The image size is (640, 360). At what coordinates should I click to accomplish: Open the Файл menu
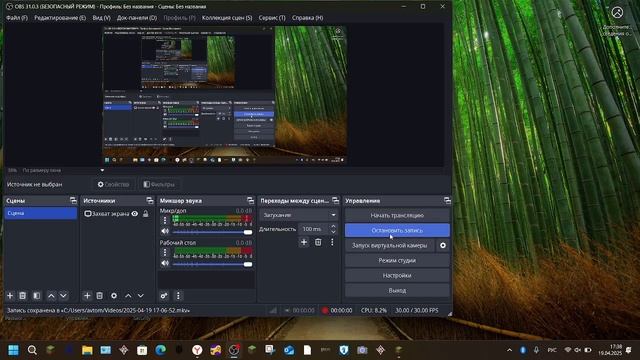pos(17,18)
